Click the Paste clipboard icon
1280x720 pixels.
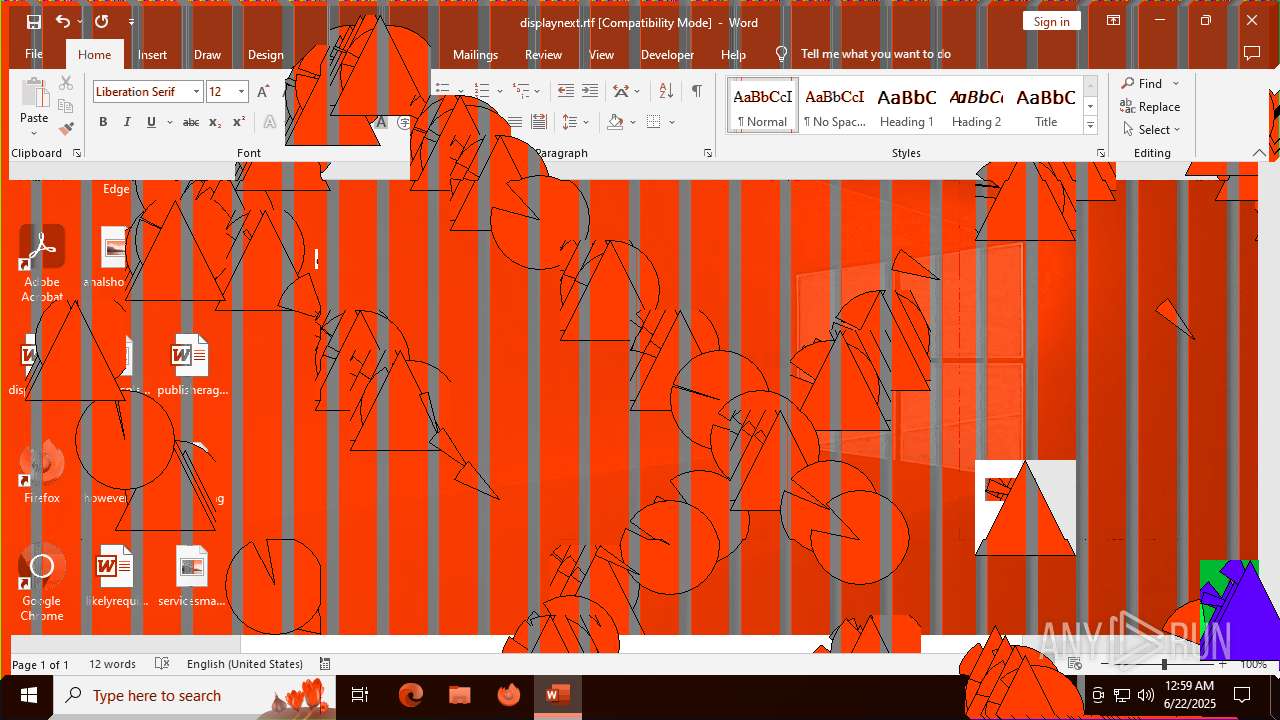point(34,93)
